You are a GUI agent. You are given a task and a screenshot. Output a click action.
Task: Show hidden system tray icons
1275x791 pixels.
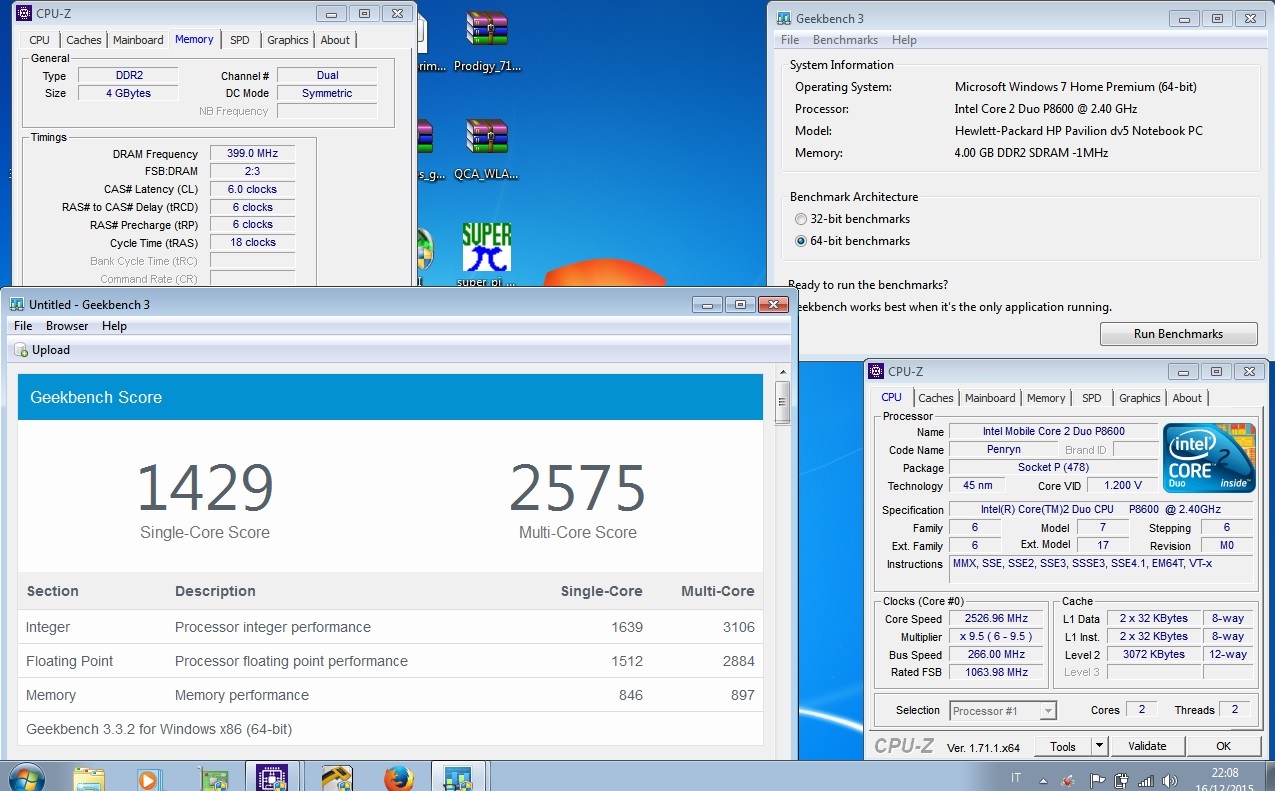pos(1043,780)
